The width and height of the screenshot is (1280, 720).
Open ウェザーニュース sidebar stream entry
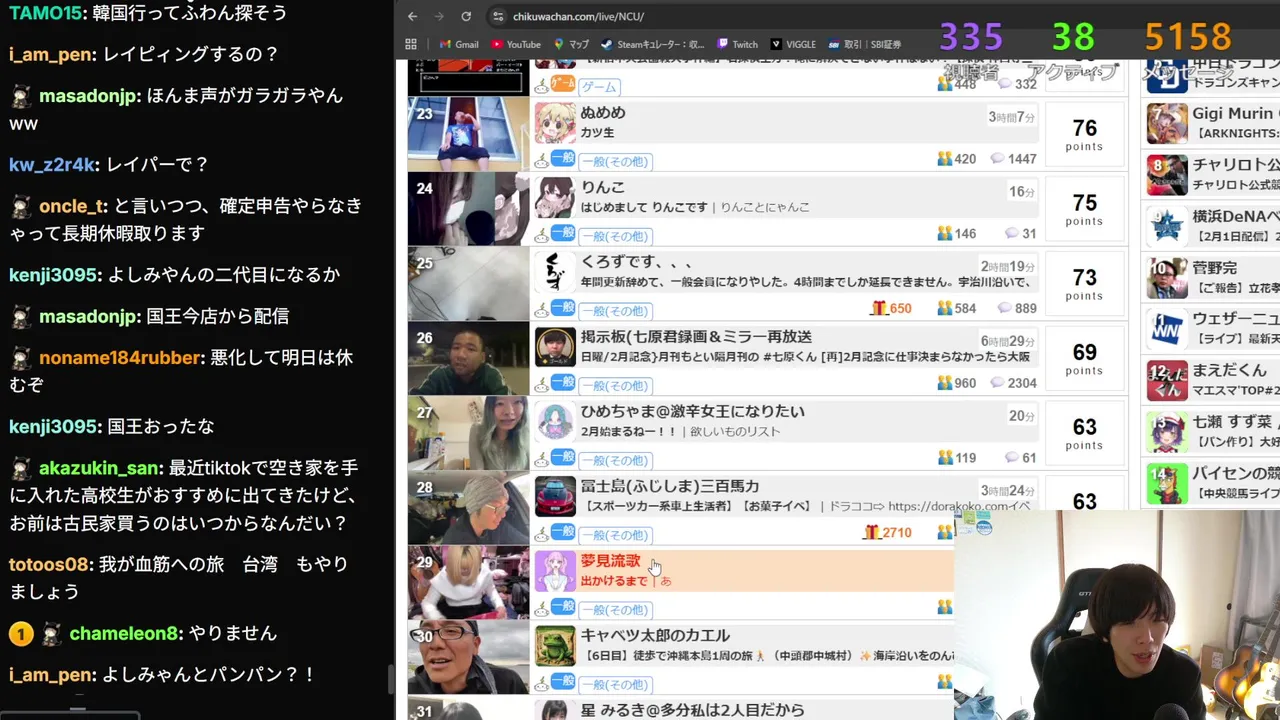tap(1213, 328)
